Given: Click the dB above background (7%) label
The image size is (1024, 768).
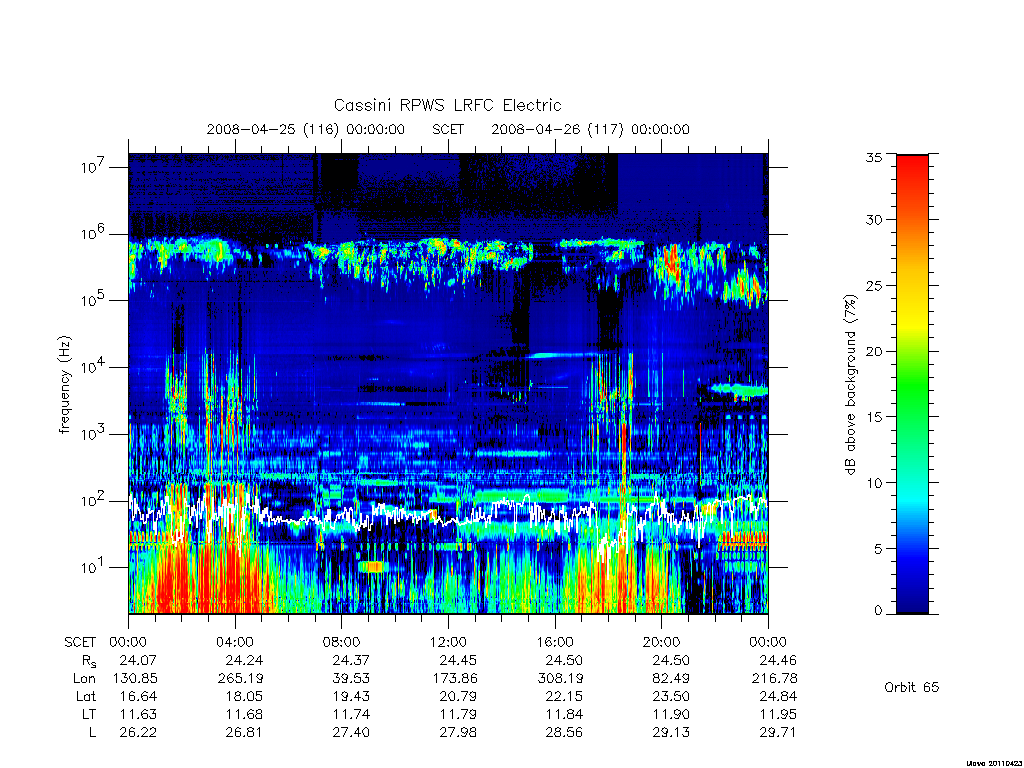Looking at the screenshot, I should tap(850, 384).
